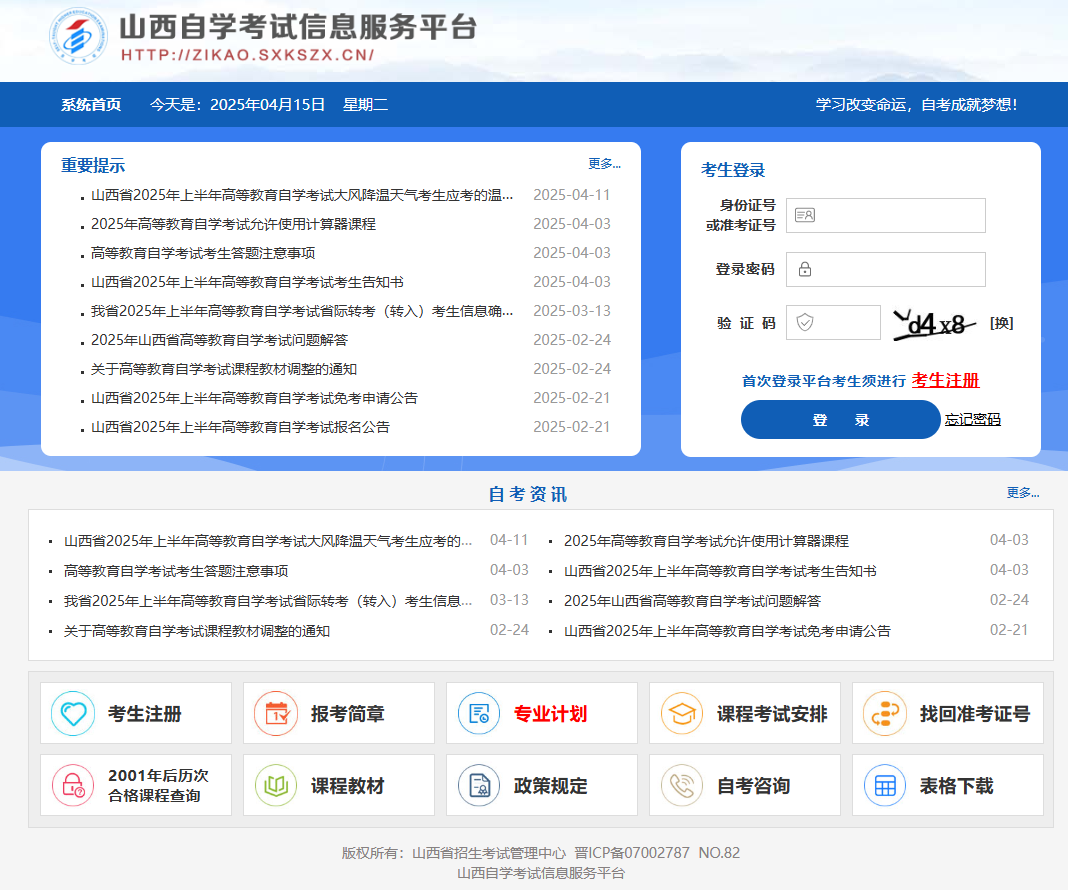Open the 政策规定 policy document icon
Viewport: 1068px width, 890px height.
[478, 784]
